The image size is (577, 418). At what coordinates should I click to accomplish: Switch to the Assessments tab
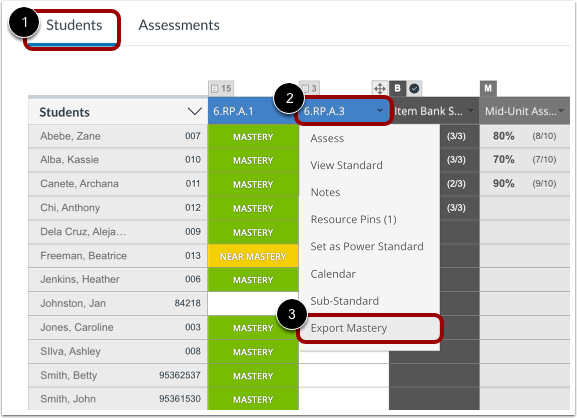point(179,25)
